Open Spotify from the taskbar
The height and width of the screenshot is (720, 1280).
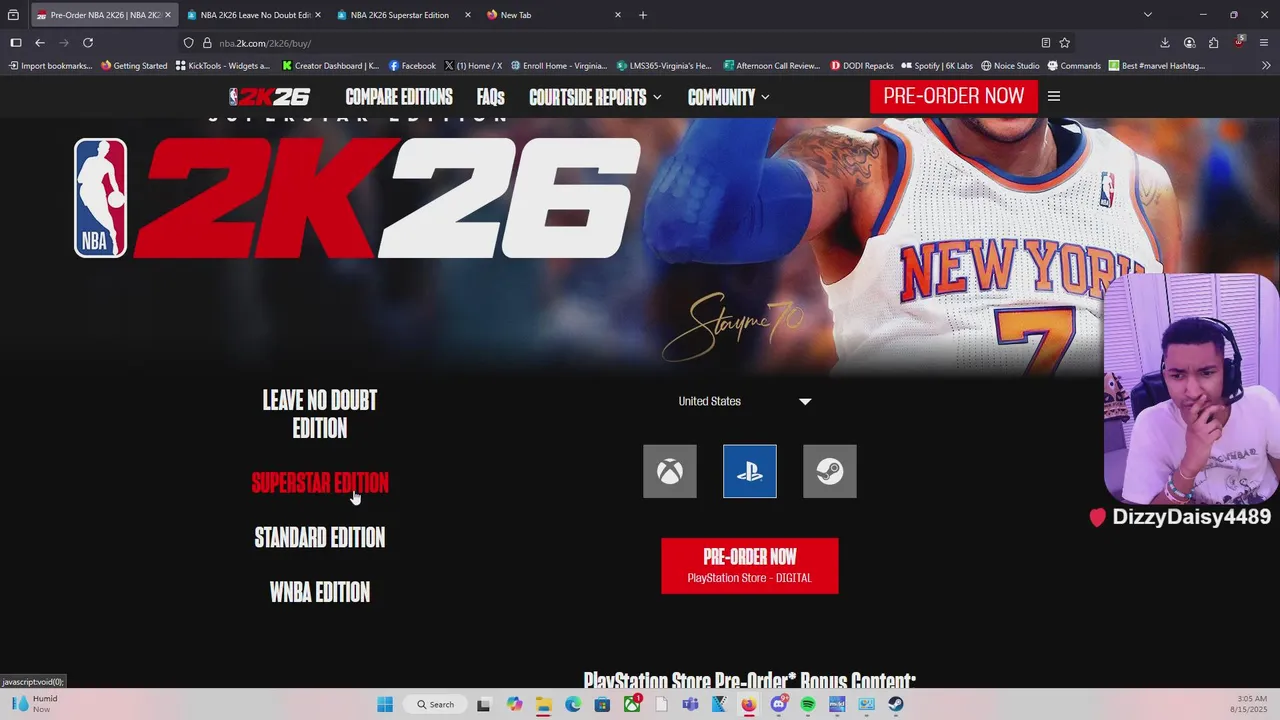(x=808, y=704)
